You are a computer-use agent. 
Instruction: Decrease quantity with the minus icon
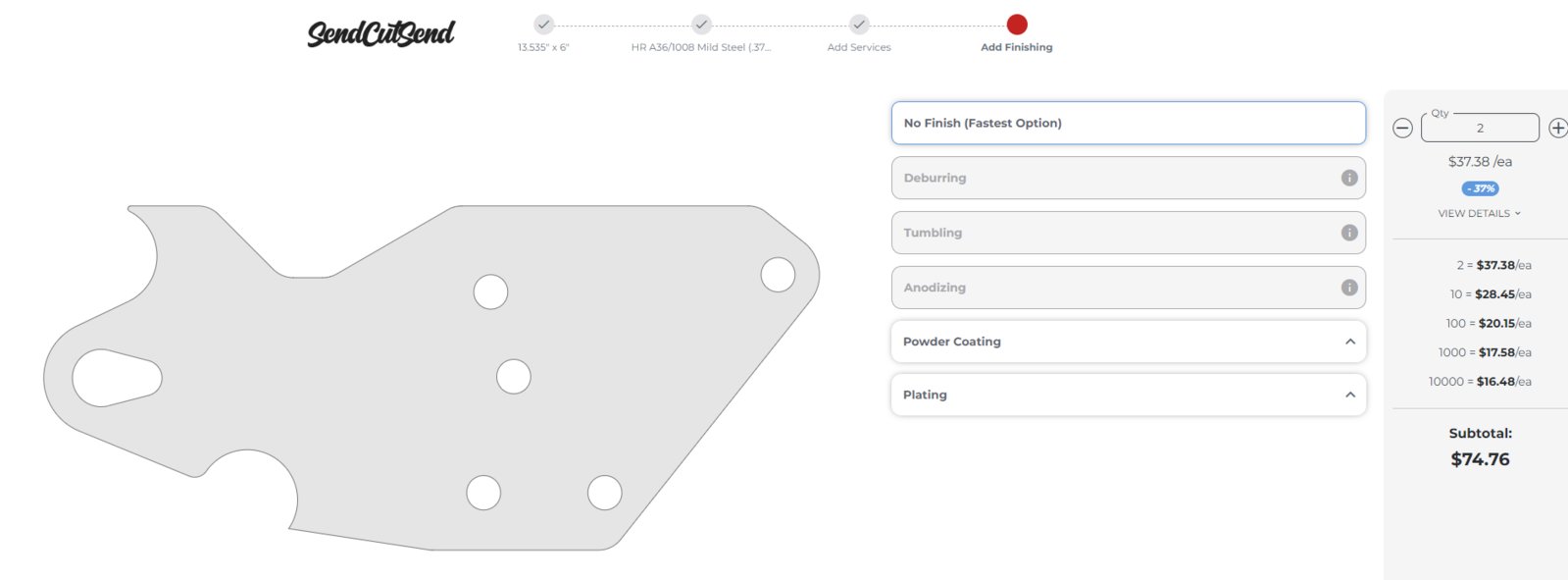1402,128
